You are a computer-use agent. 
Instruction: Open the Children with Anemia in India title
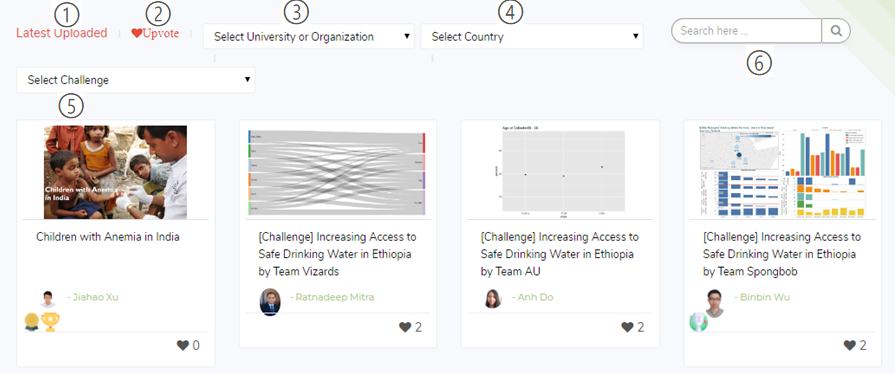[x=108, y=236]
